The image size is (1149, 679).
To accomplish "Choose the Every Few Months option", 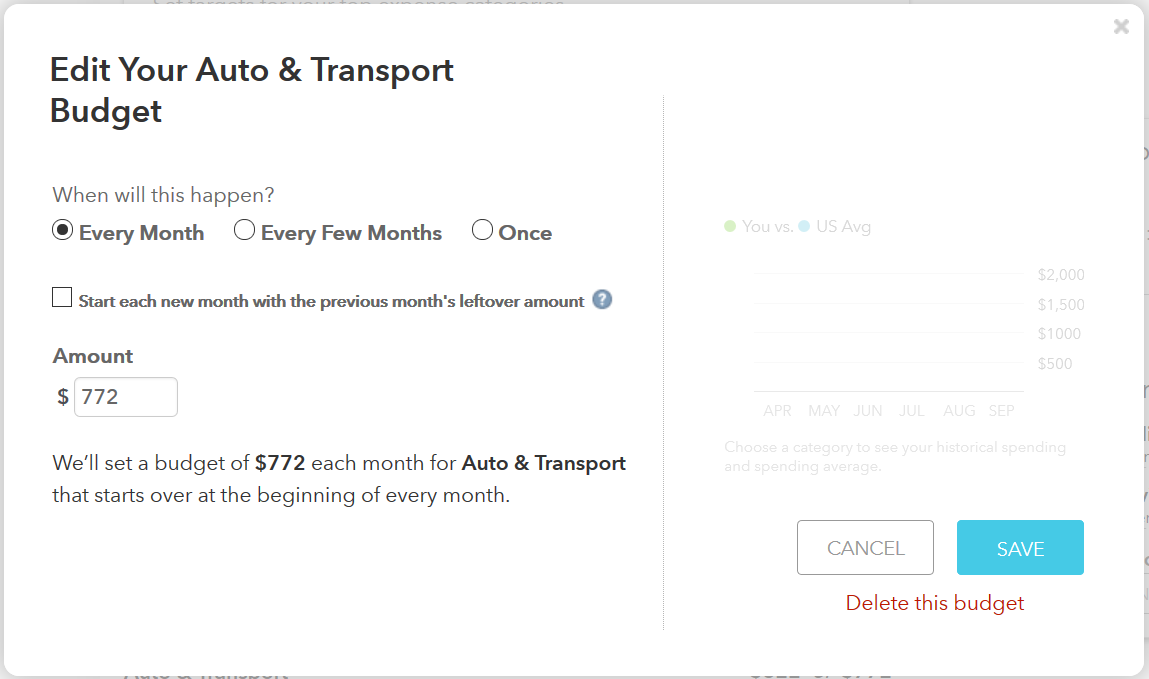I will 244,231.
